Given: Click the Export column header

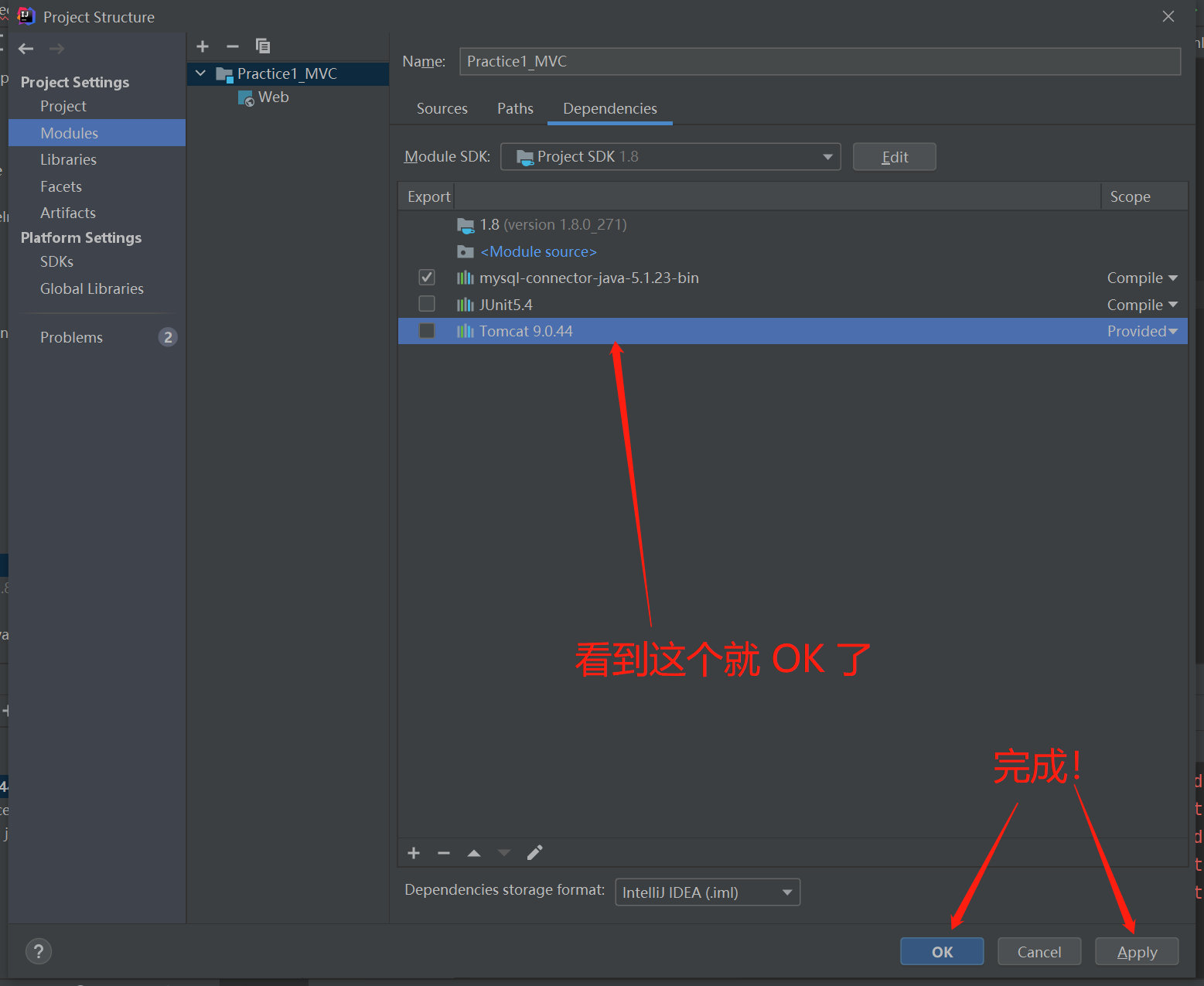Looking at the screenshot, I should (x=428, y=196).
